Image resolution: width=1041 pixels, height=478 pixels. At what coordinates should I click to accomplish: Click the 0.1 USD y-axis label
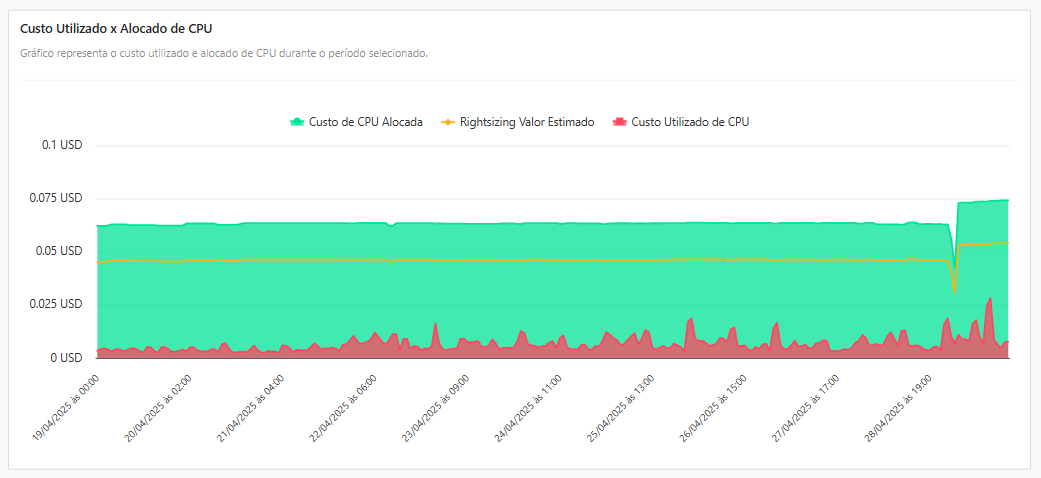(x=62, y=145)
